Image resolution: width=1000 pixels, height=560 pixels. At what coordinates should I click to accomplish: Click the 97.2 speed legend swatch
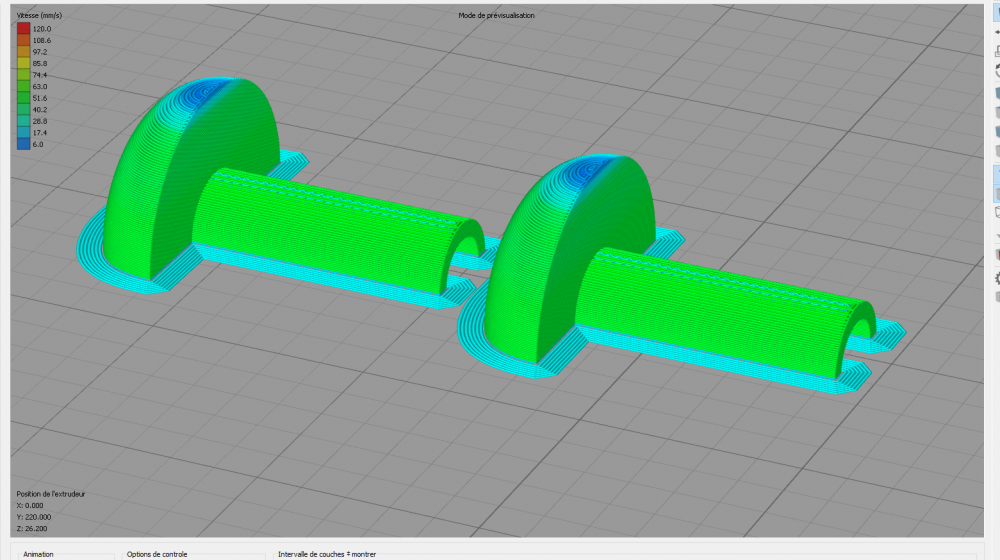click(x=24, y=51)
